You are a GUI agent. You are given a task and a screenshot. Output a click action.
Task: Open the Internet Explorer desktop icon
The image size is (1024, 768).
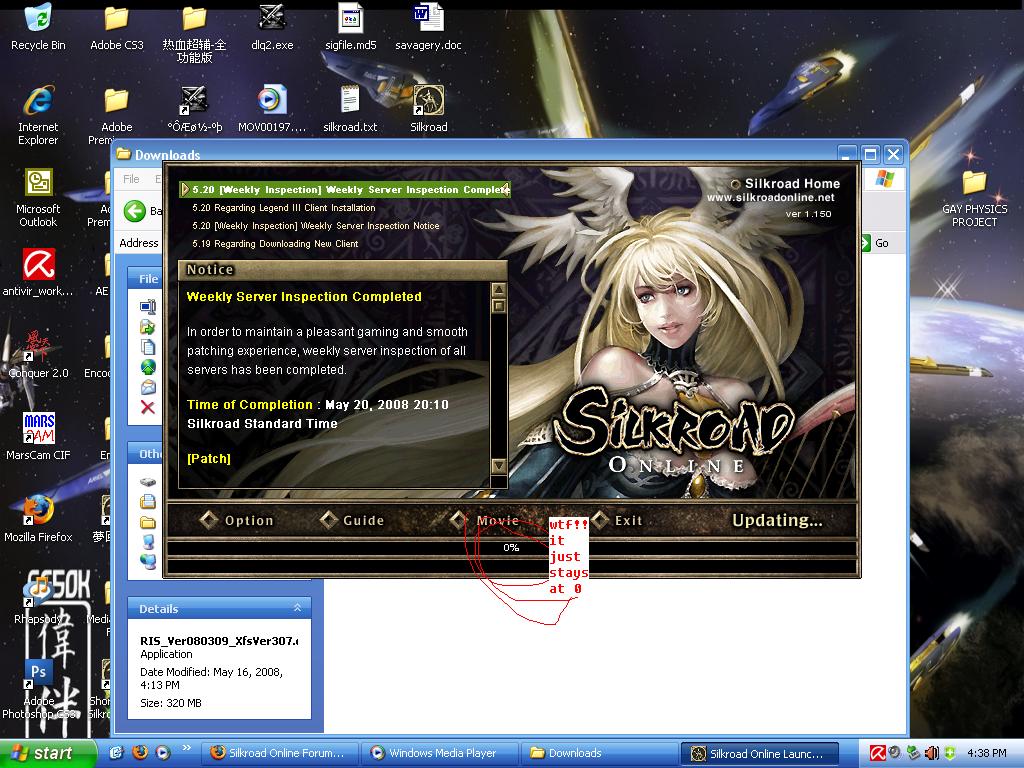38,102
